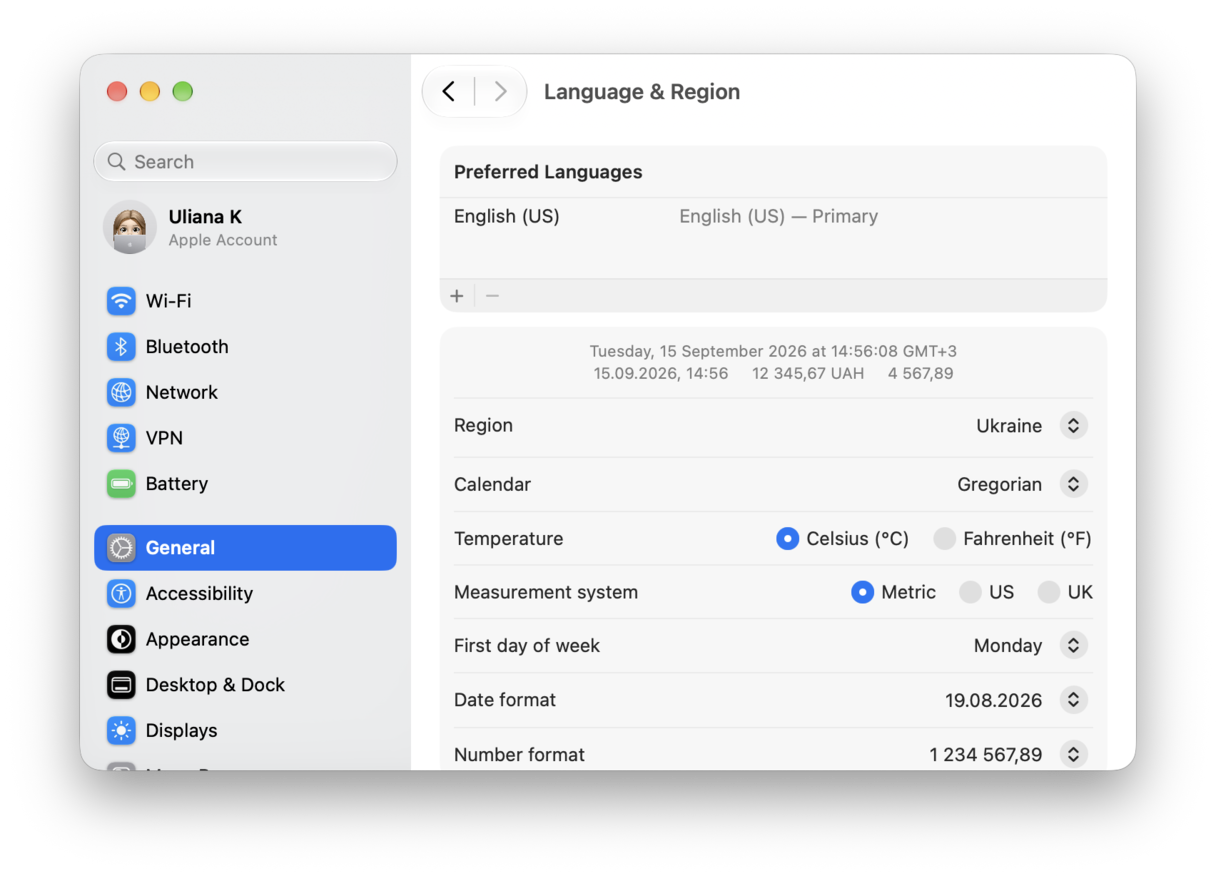Screen dimensions: 1216x876
Task: Open the Displays sidebar item
Action: pos(245,731)
